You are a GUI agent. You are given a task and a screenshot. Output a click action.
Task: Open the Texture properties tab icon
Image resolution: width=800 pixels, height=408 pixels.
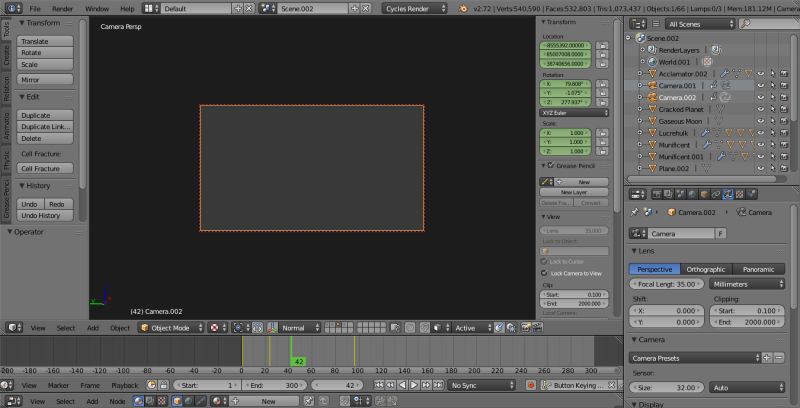click(x=740, y=194)
